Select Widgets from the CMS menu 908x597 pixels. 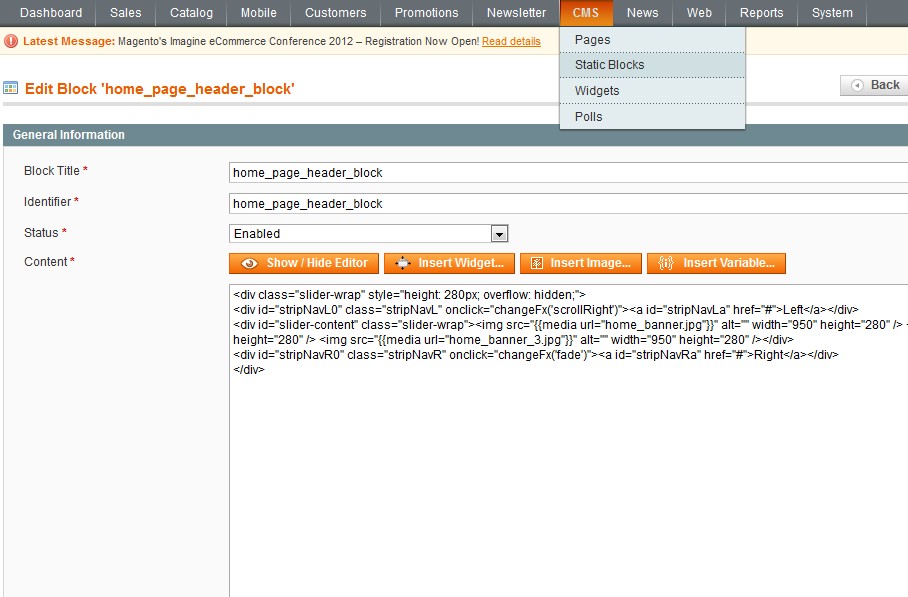tap(596, 90)
